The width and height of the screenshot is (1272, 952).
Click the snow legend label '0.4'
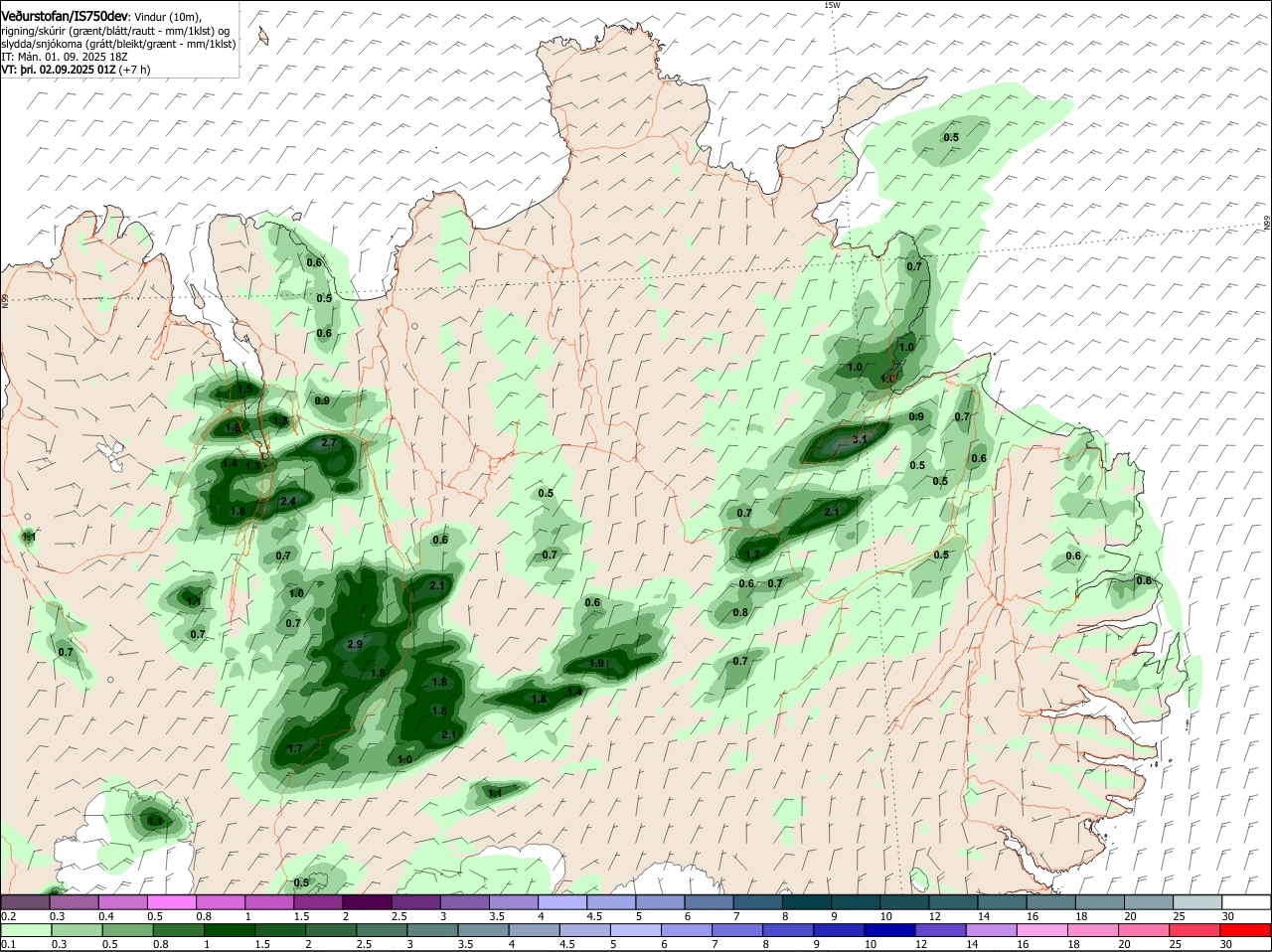pos(107,916)
